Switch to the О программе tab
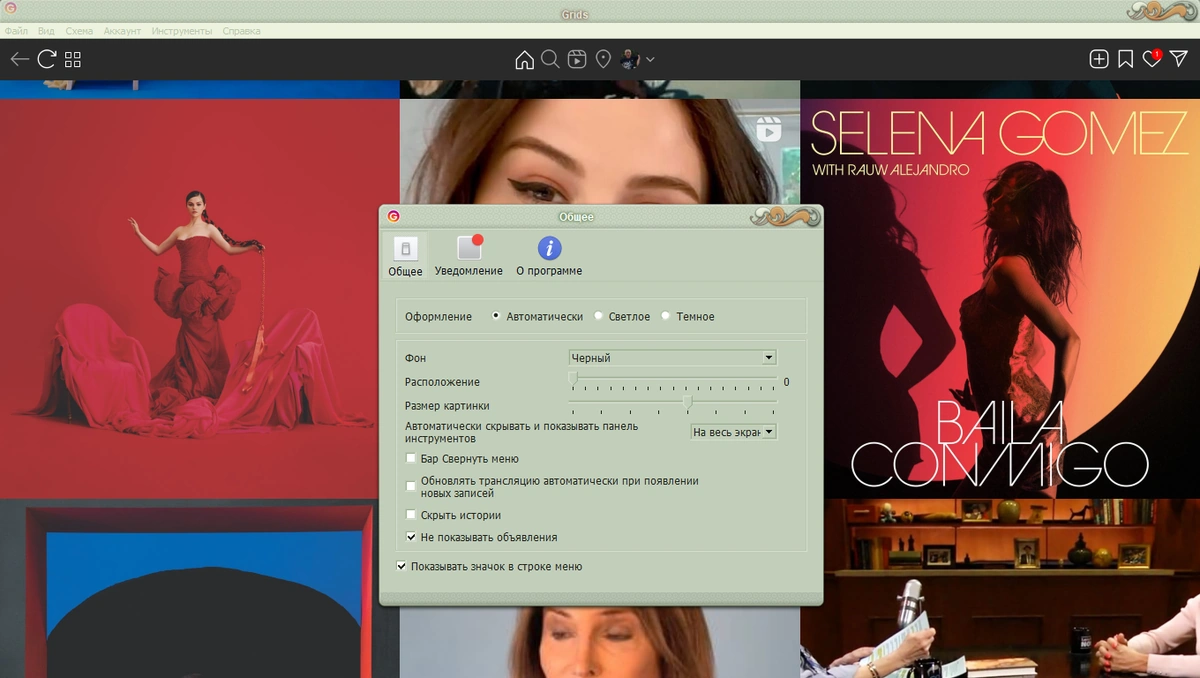This screenshot has width=1200, height=678. (549, 256)
